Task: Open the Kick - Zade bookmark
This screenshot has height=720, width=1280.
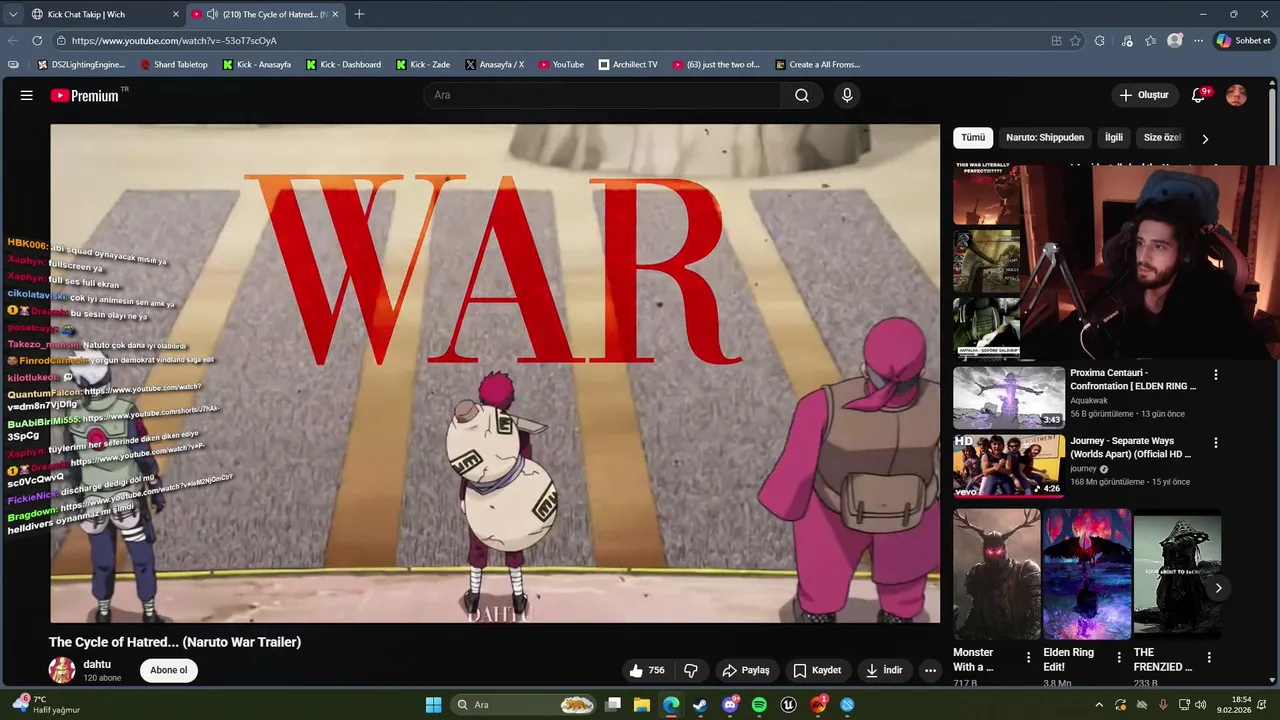Action: 423,65
